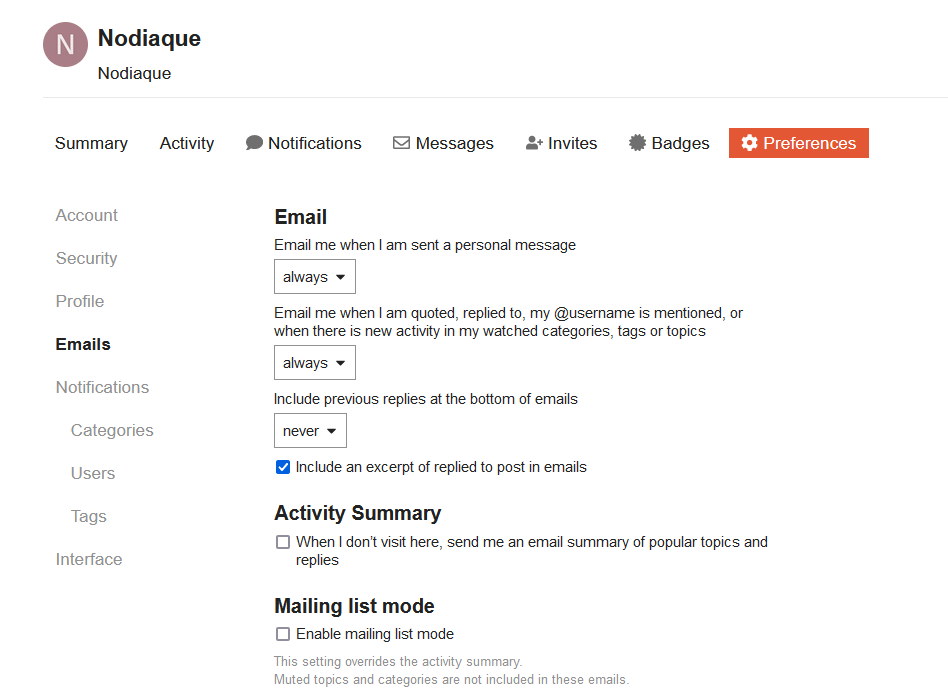
Task: Switch to the Summary tab
Action: [91, 143]
